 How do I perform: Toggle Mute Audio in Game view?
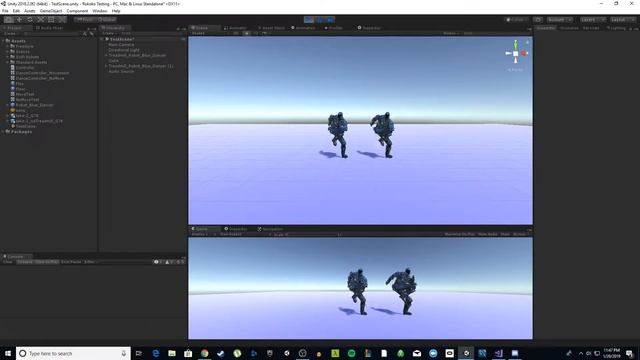[x=487, y=234]
